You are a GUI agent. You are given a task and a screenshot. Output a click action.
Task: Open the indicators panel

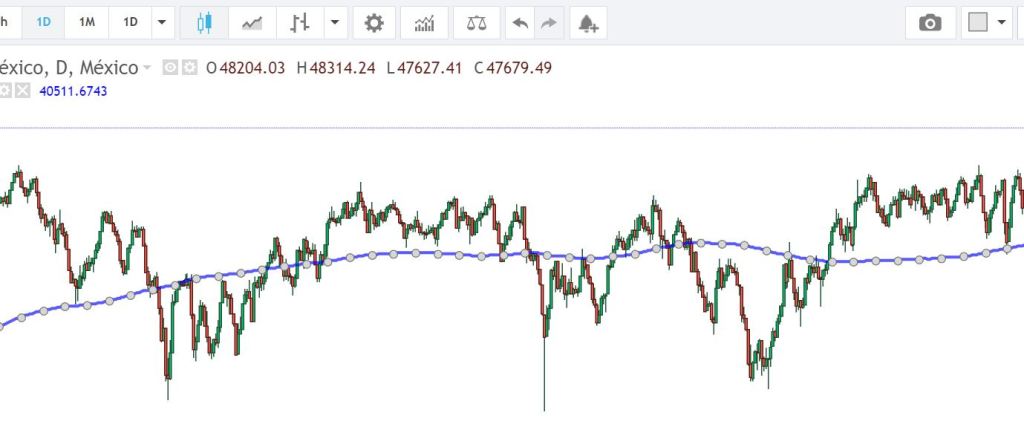click(425, 22)
